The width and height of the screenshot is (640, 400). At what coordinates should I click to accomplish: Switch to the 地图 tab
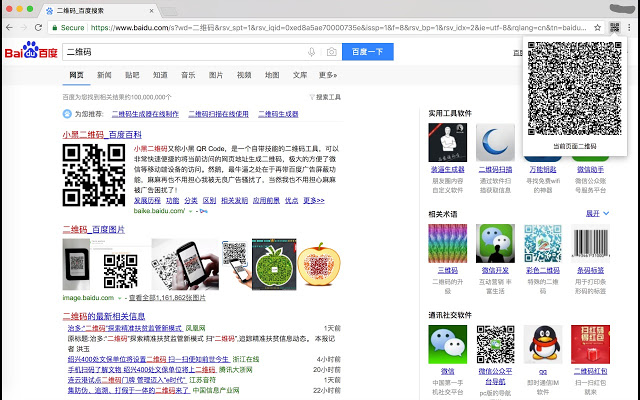tap(272, 75)
